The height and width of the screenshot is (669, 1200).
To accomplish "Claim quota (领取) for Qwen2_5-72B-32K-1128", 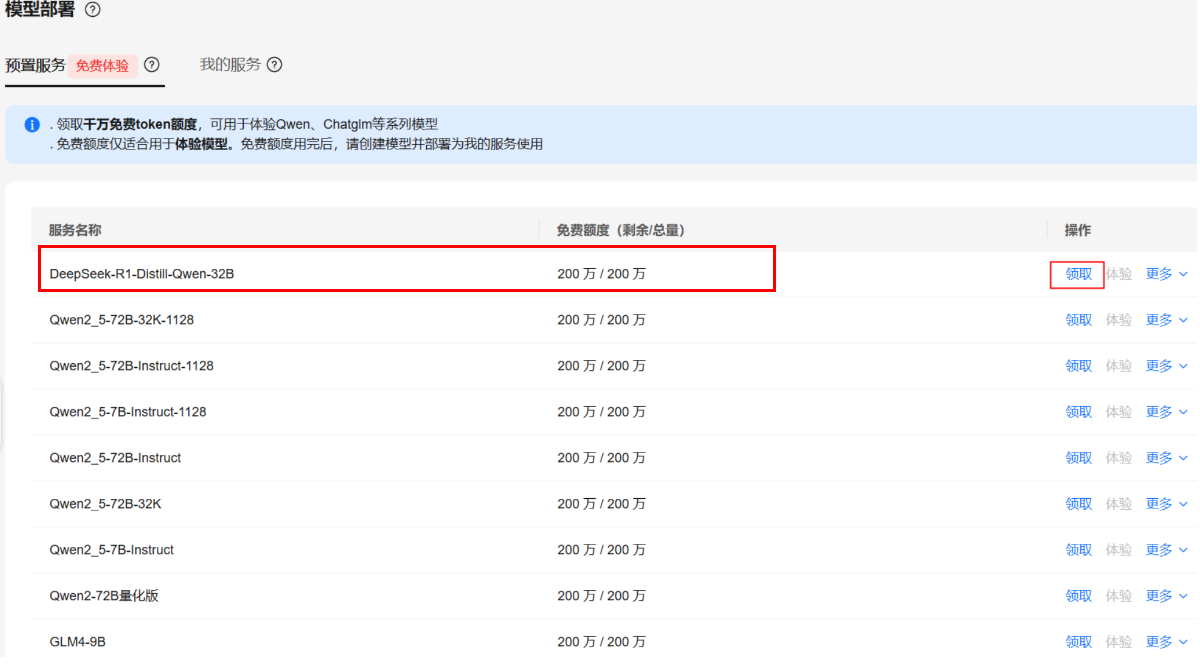I will 1079,320.
